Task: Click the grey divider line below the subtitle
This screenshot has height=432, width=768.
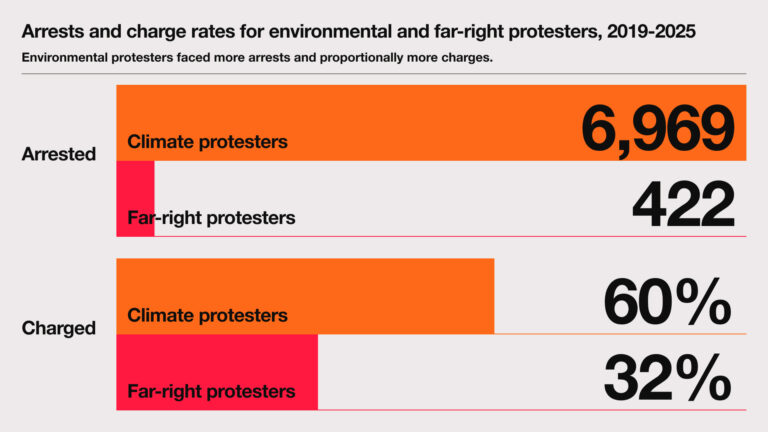Action: point(384,74)
